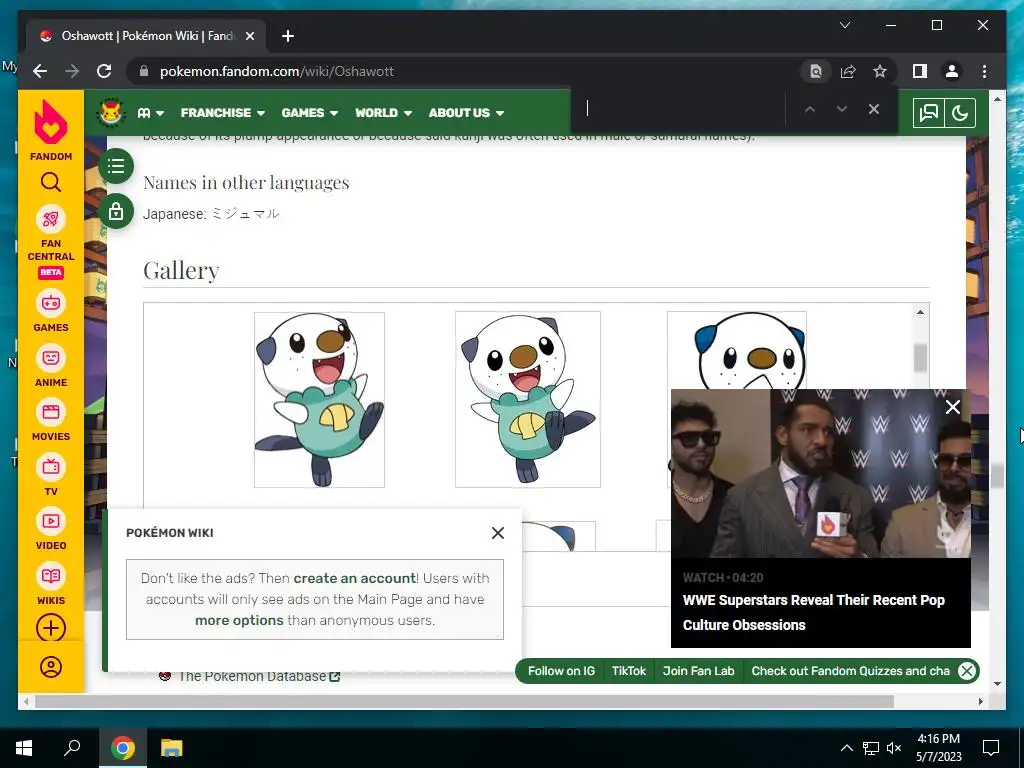Open the TV sidebar icon
The width and height of the screenshot is (1024, 768).
51,467
